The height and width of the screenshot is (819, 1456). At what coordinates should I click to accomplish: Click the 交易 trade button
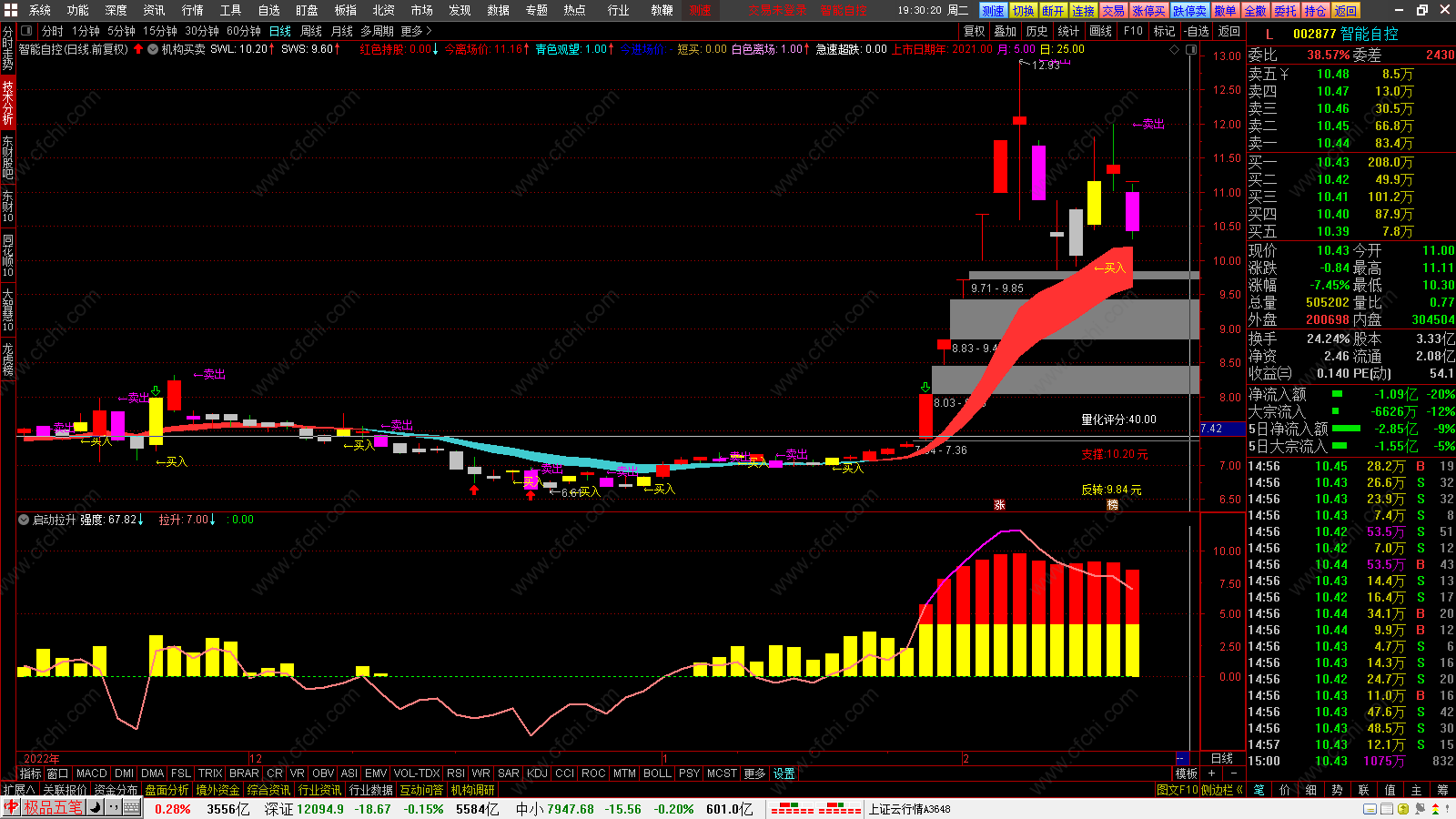pos(1113,11)
